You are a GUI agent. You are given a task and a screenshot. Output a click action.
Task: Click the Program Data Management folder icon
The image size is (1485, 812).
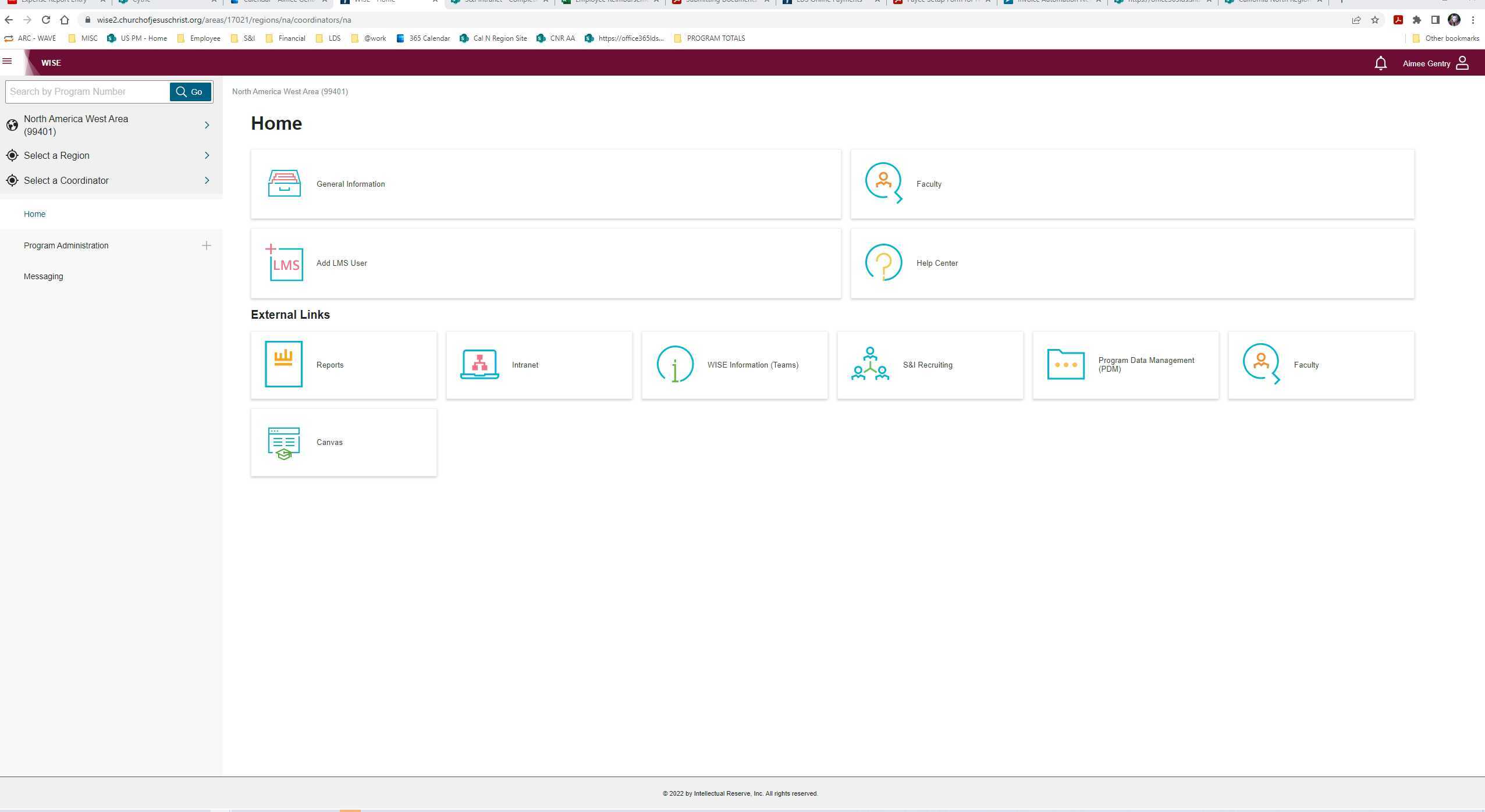[1065, 365]
